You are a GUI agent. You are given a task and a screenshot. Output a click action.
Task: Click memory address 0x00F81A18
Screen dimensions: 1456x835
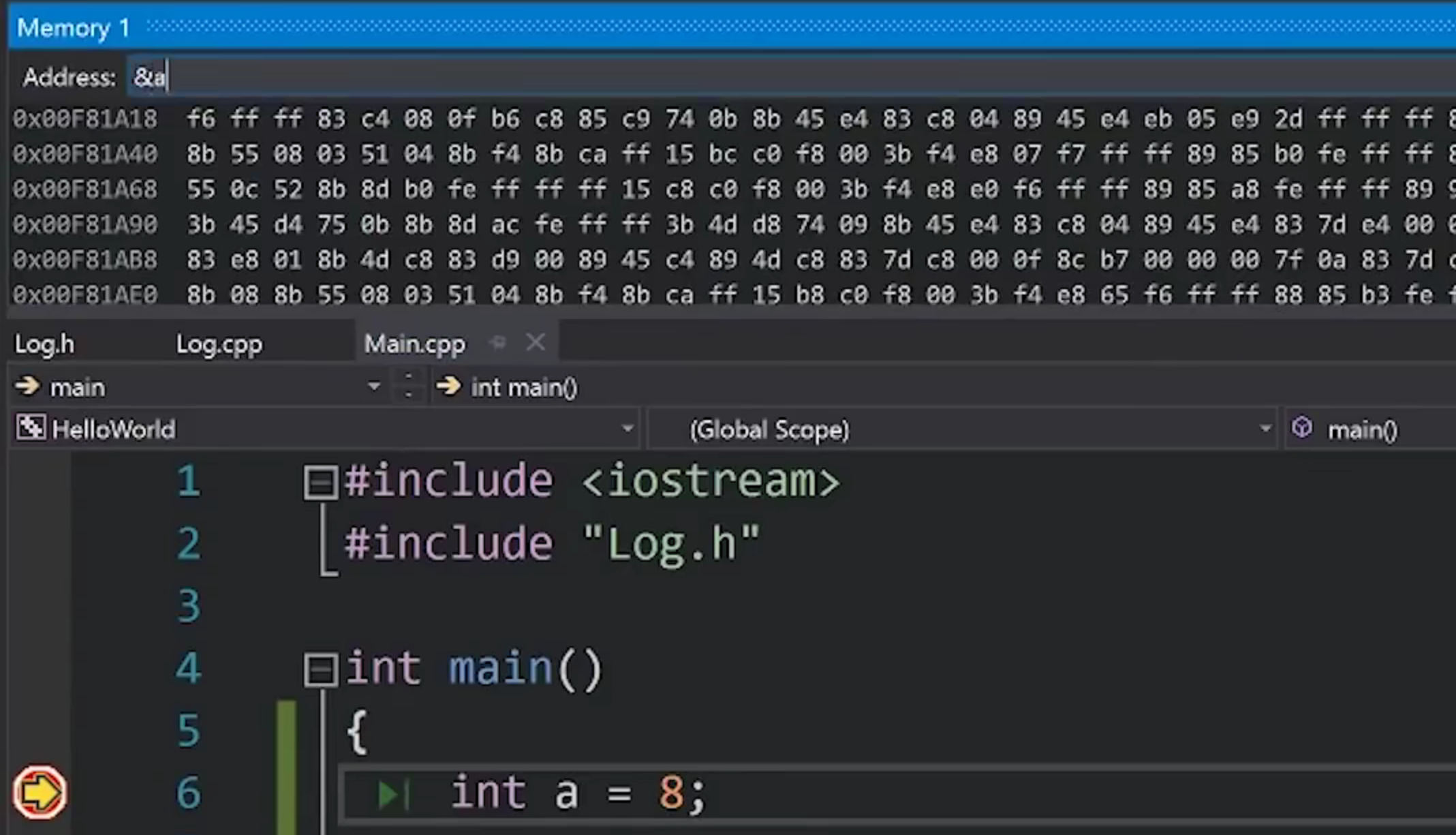(85, 119)
